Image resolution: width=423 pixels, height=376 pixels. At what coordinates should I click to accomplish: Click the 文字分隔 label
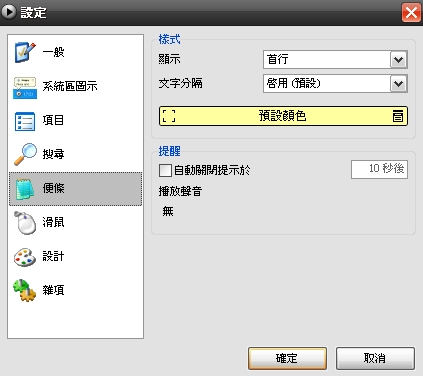(x=180, y=83)
